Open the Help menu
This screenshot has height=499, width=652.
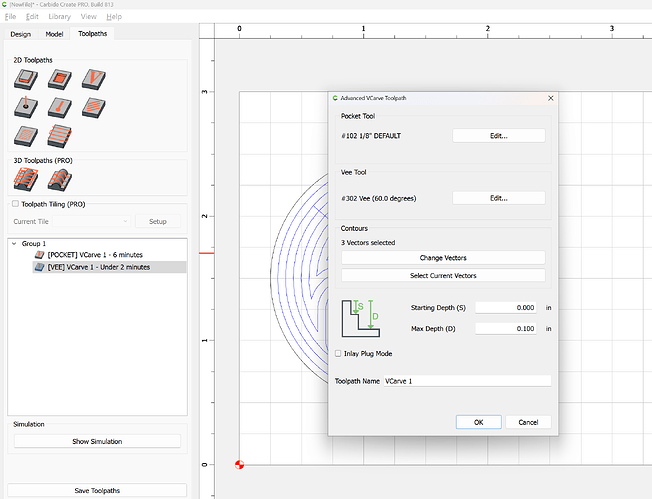coord(114,17)
